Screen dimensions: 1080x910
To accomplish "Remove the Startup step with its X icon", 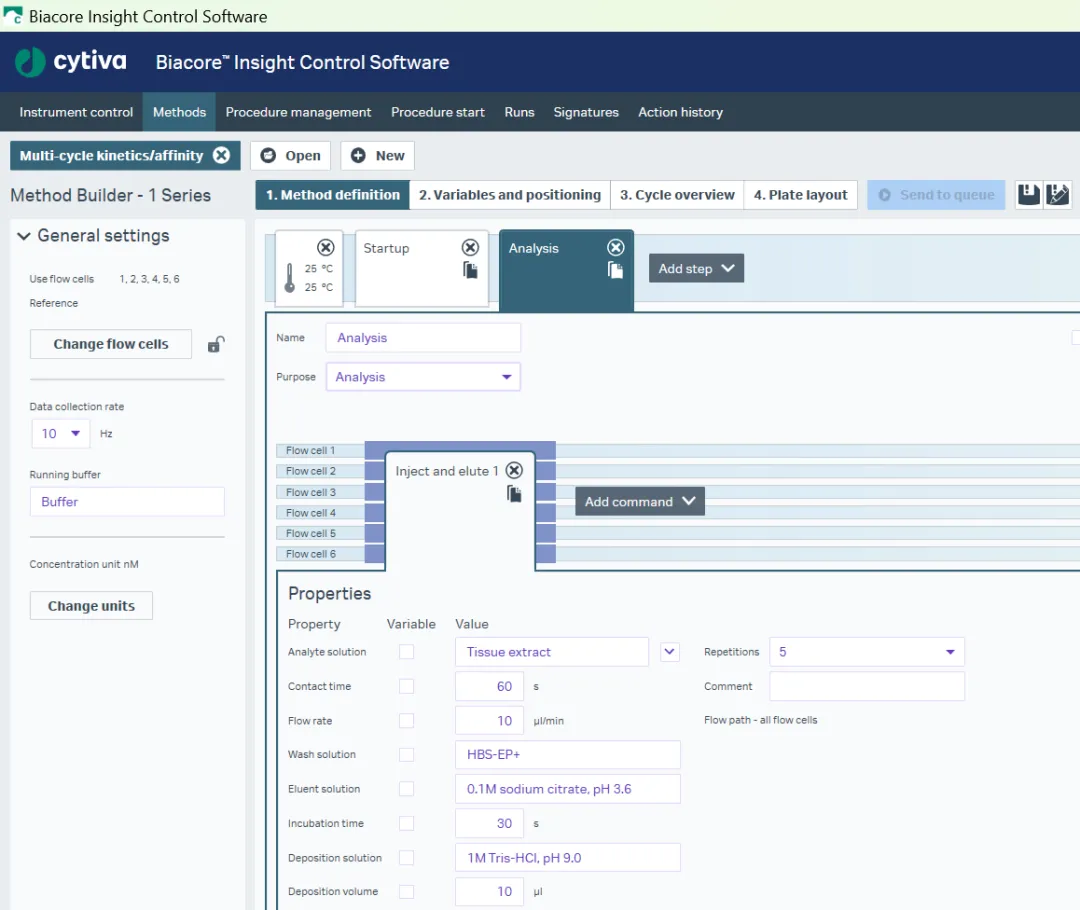I will (x=470, y=248).
